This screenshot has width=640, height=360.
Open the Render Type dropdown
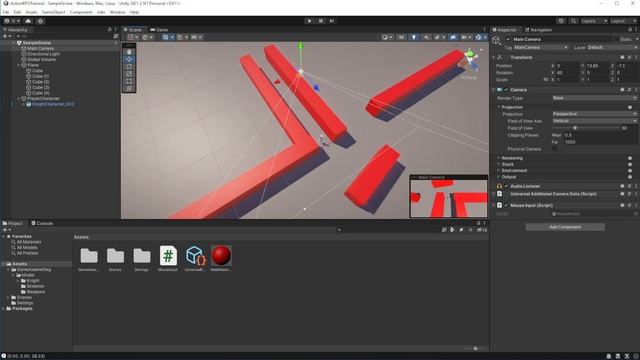[594, 98]
